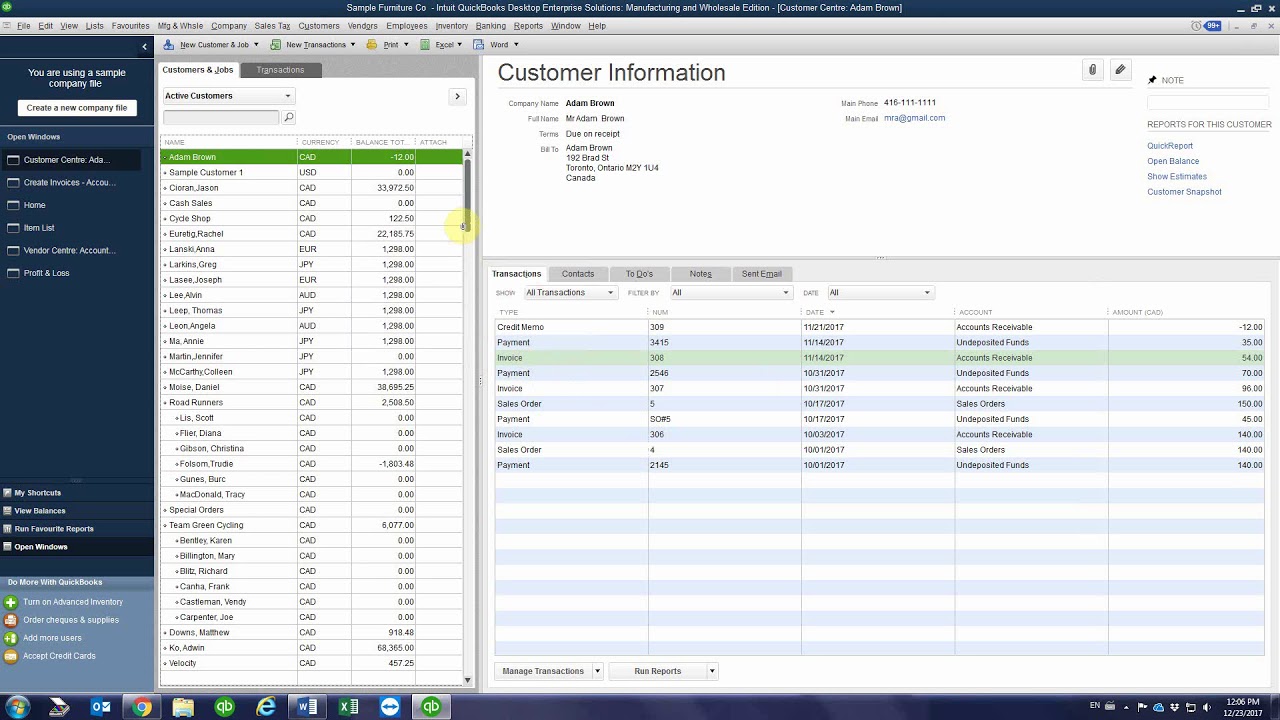Open the Open Balance link
1280x720 pixels.
(x=1173, y=161)
